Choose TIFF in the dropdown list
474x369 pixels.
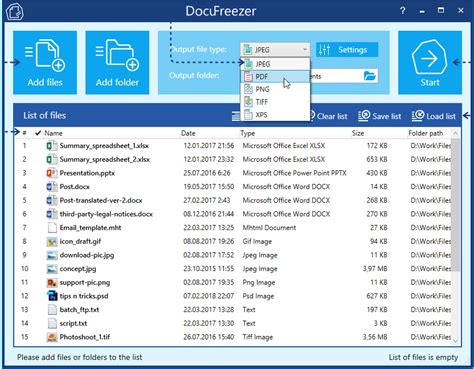tap(275, 102)
